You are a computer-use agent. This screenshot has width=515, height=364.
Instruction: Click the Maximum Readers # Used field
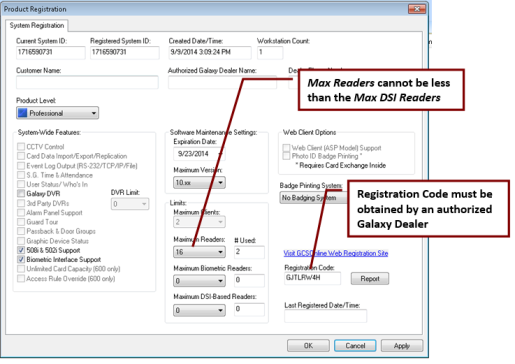click(249, 252)
